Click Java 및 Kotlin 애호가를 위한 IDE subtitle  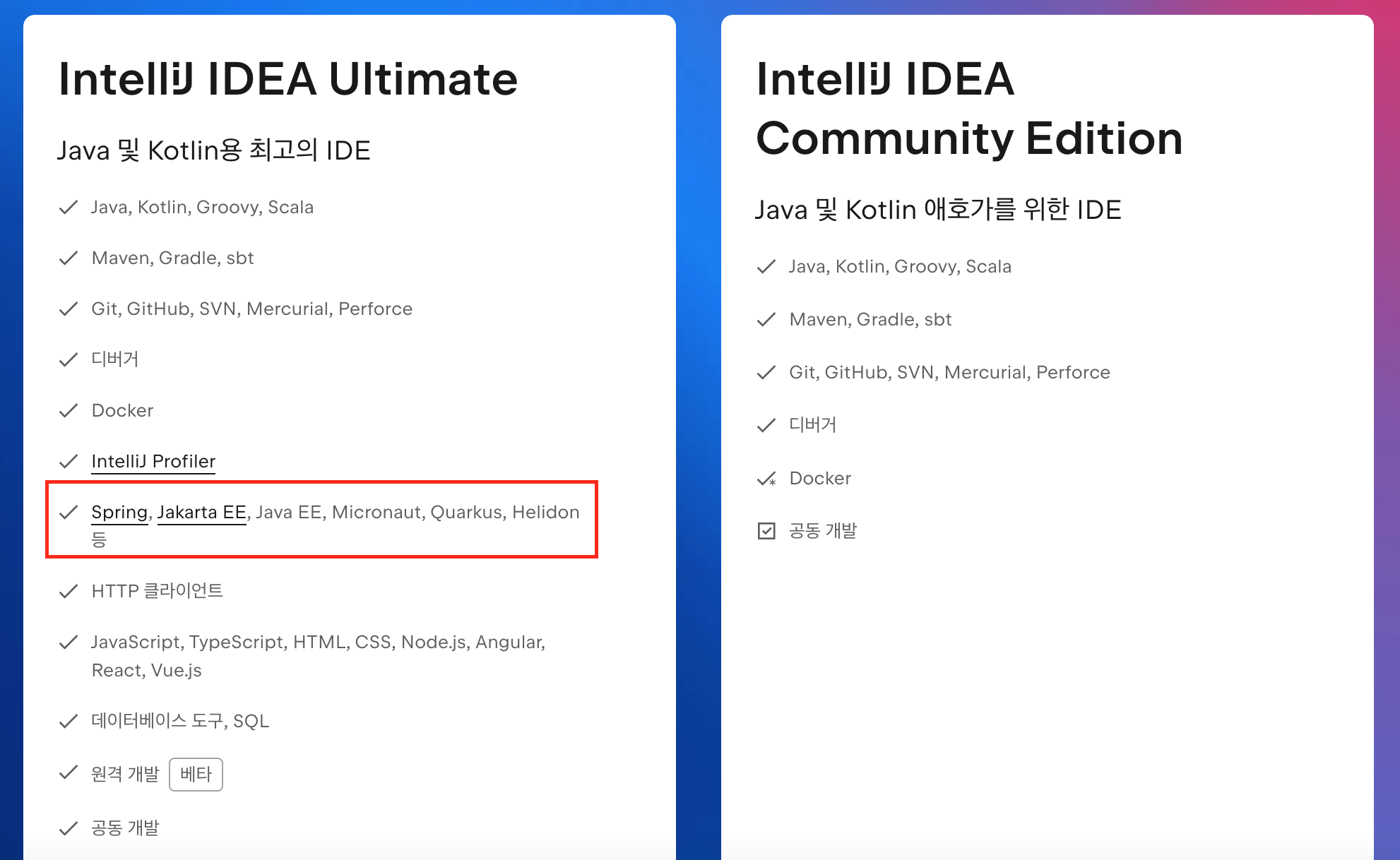[x=937, y=210]
